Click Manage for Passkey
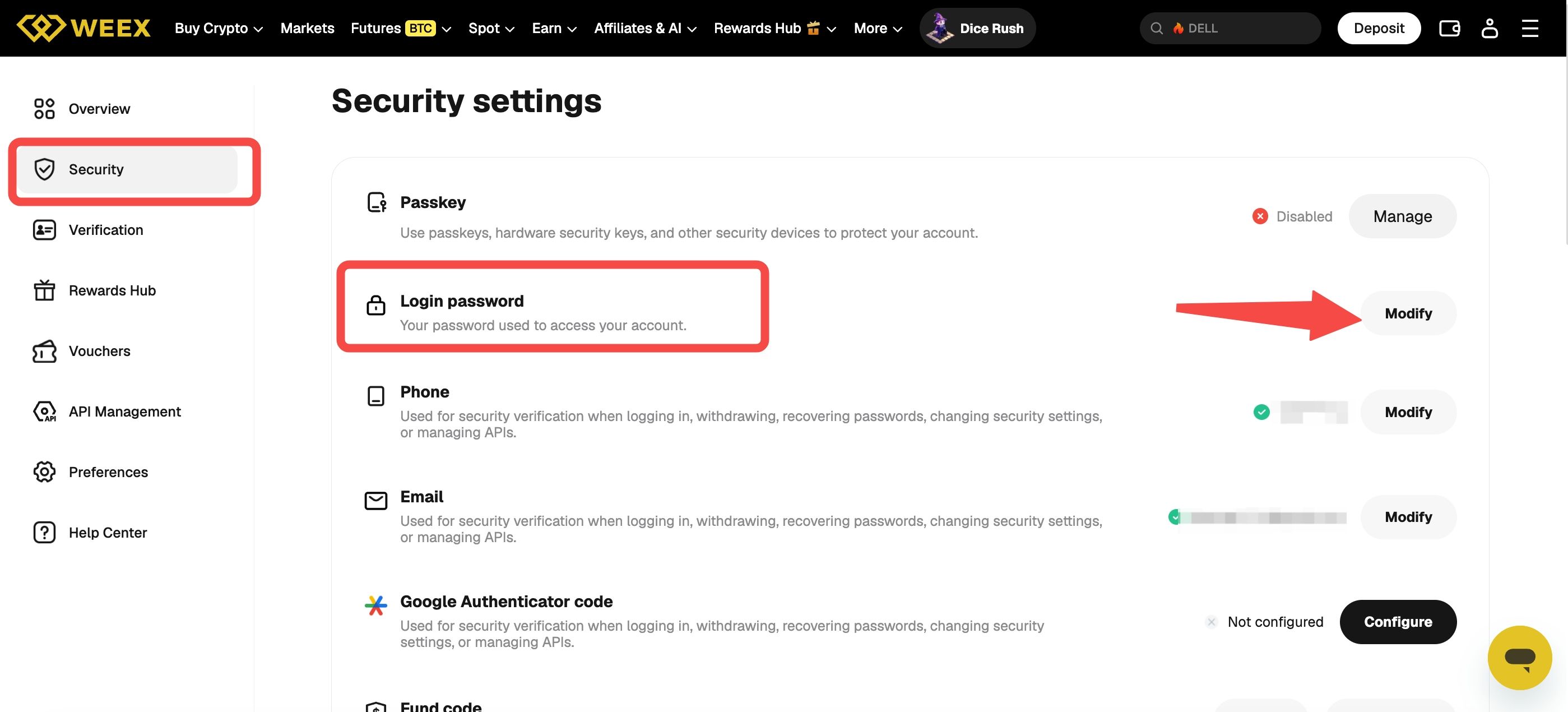Viewport: 1568px width, 712px height. coord(1403,216)
